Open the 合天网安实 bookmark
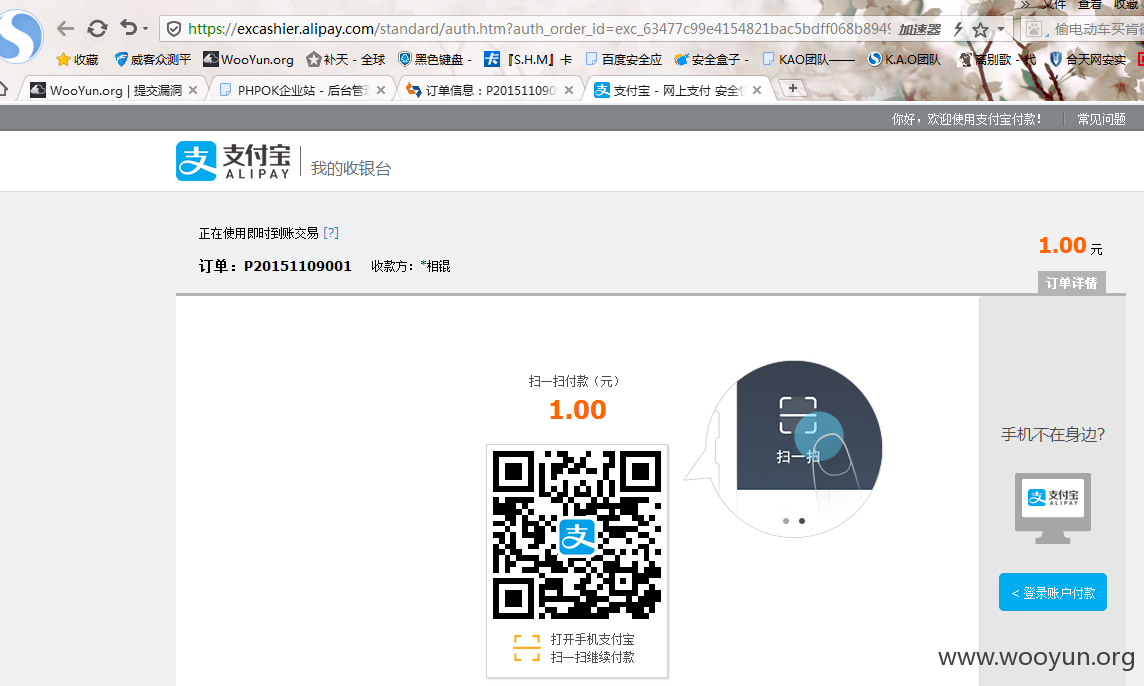Screen dimensions: 1144x686 1088,59
